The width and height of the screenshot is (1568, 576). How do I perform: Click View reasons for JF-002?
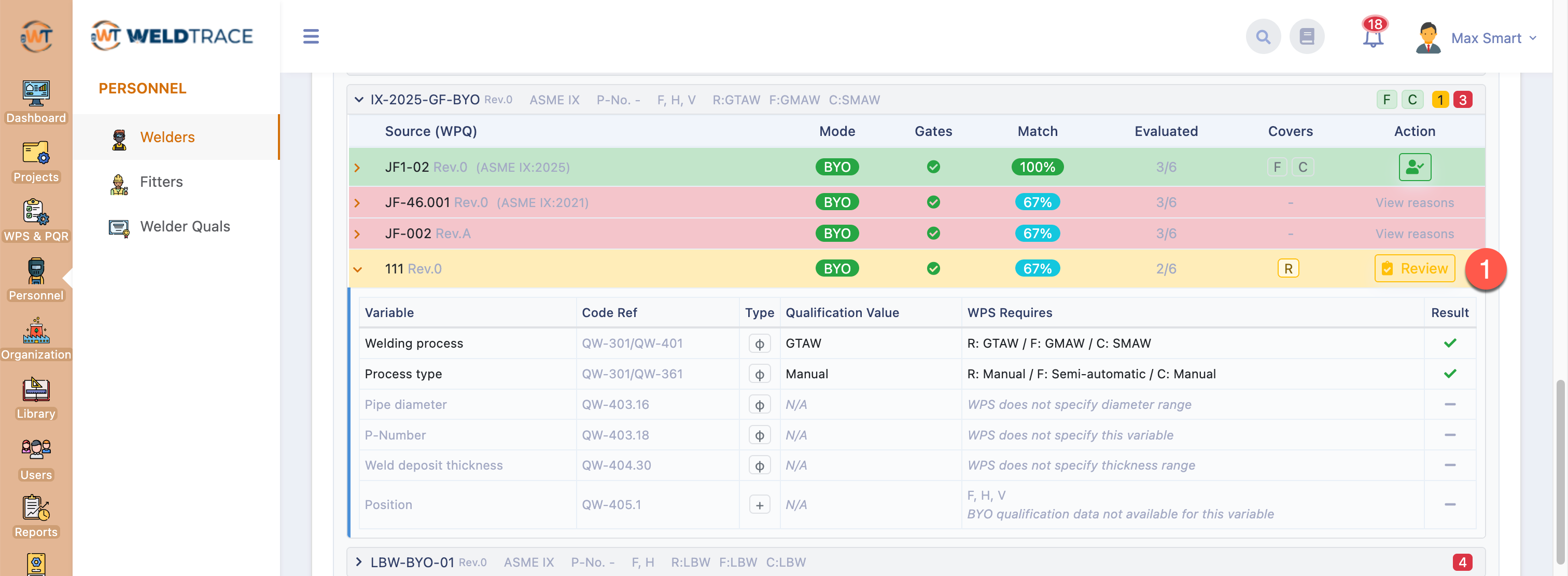[x=1414, y=234]
